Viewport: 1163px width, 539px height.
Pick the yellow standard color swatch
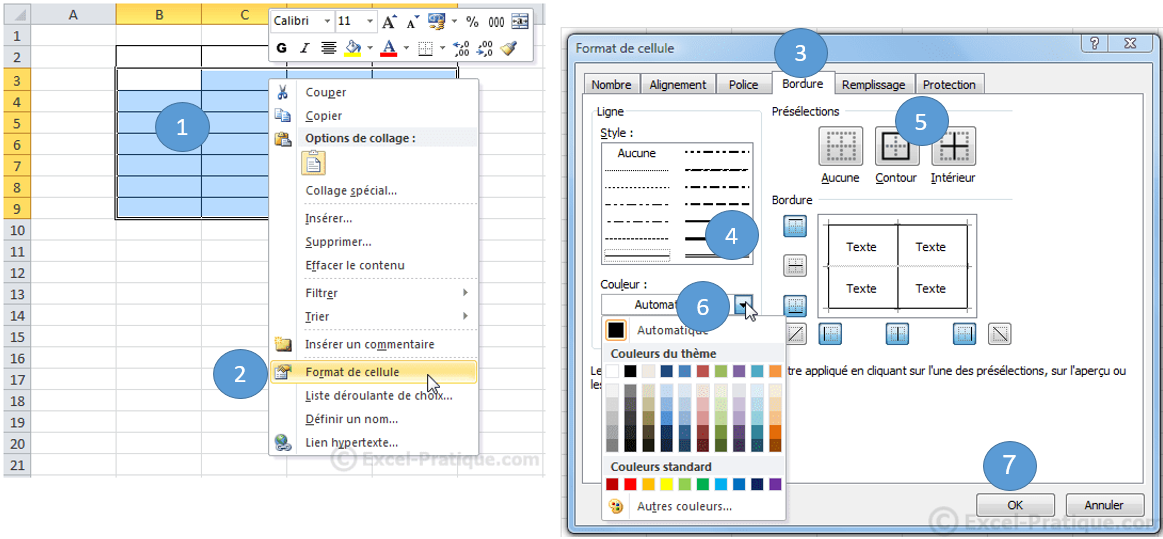(666, 484)
